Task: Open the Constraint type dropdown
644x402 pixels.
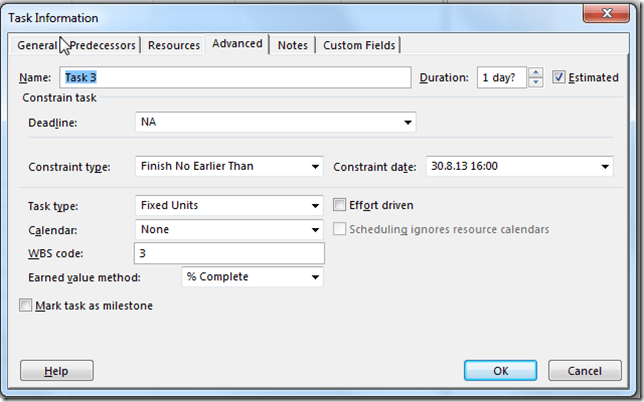Action: [315, 167]
